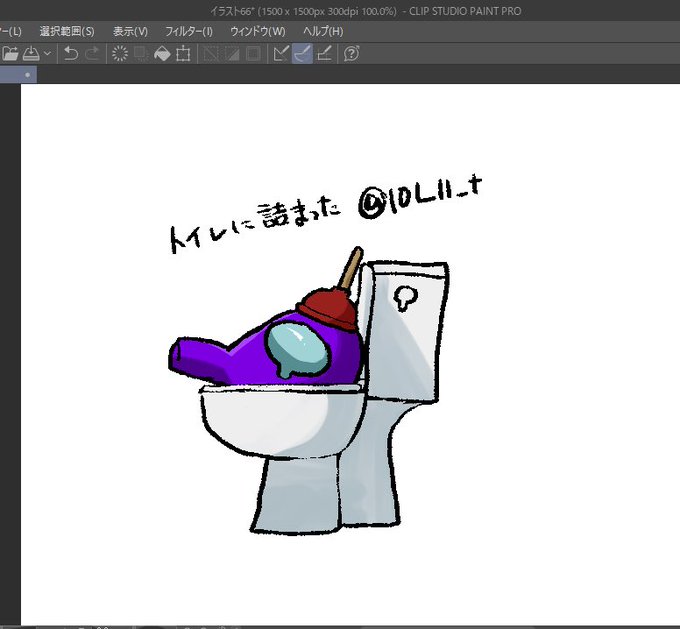Click the Clear Outside Selection icon
The height and width of the screenshot is (629, 680).
pyautogui.click(x=141, y=54)
